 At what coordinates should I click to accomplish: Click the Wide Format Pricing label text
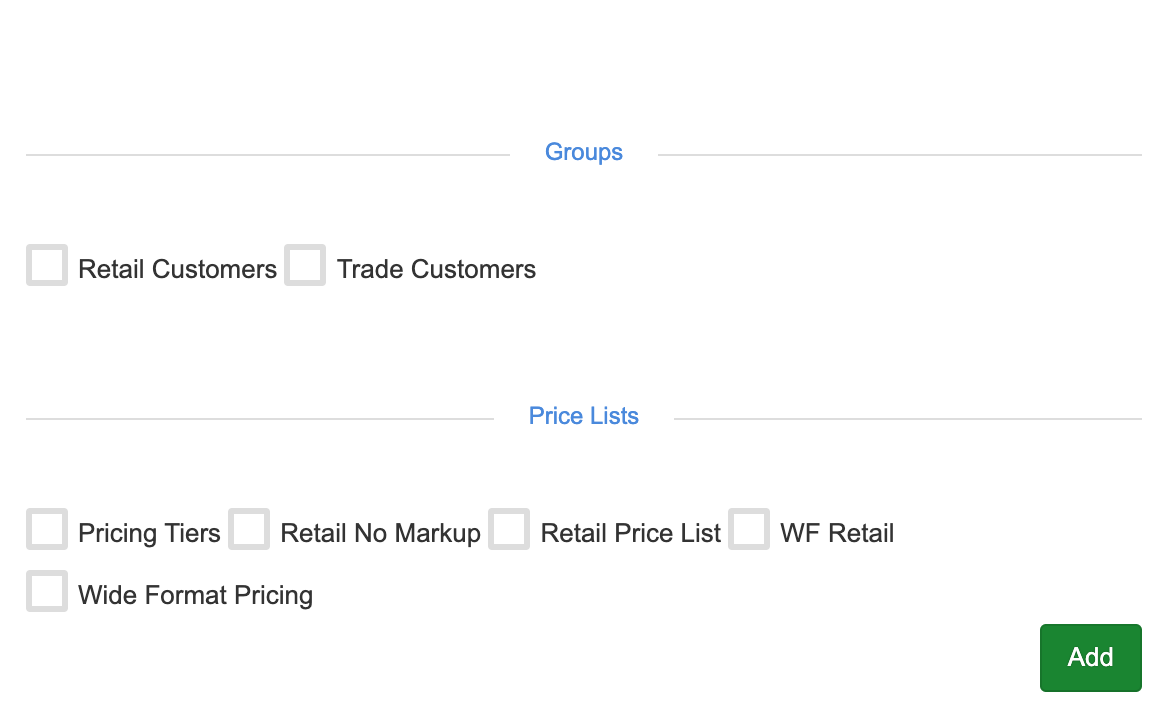click(195, 596)
